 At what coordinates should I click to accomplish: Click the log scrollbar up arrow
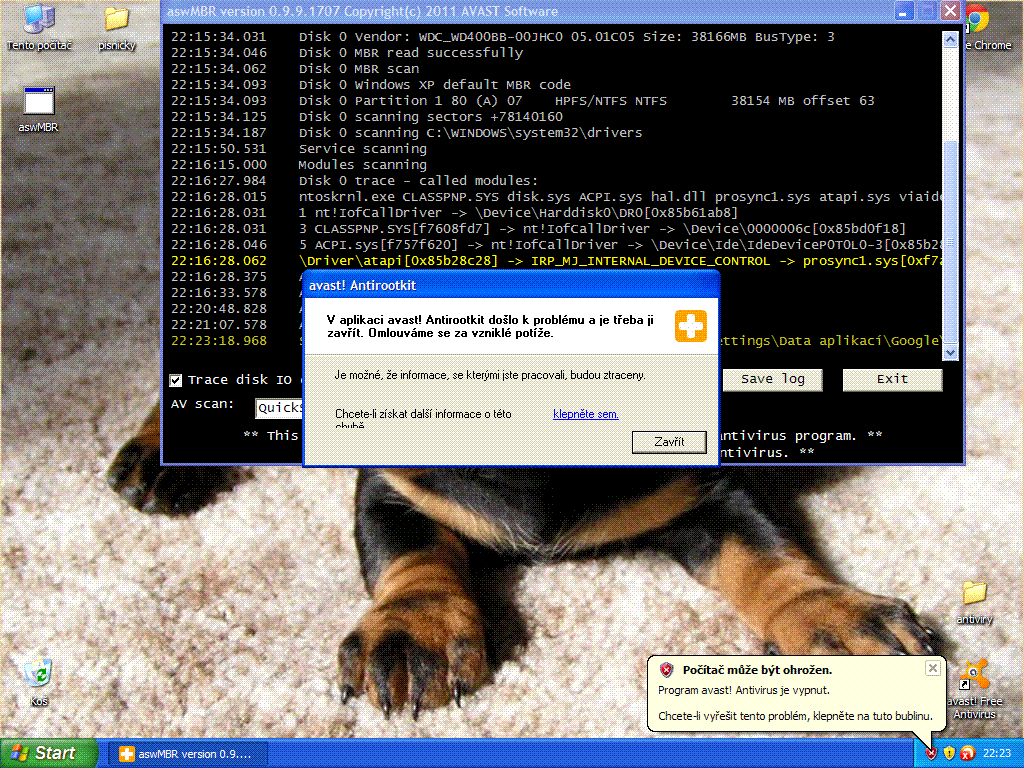coord(950,39)
